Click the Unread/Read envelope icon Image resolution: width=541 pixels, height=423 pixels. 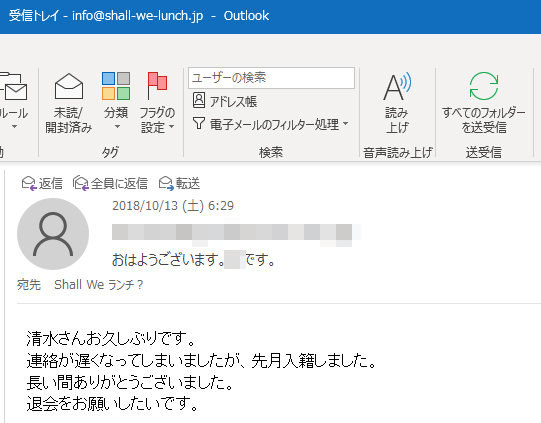point(69,86)
